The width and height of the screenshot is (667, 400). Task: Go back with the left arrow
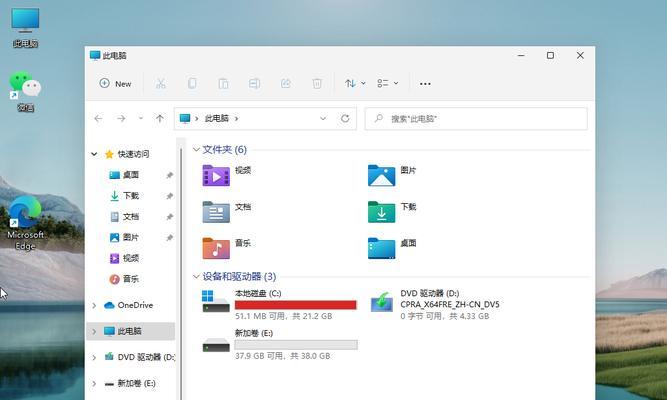pos(98,118)
